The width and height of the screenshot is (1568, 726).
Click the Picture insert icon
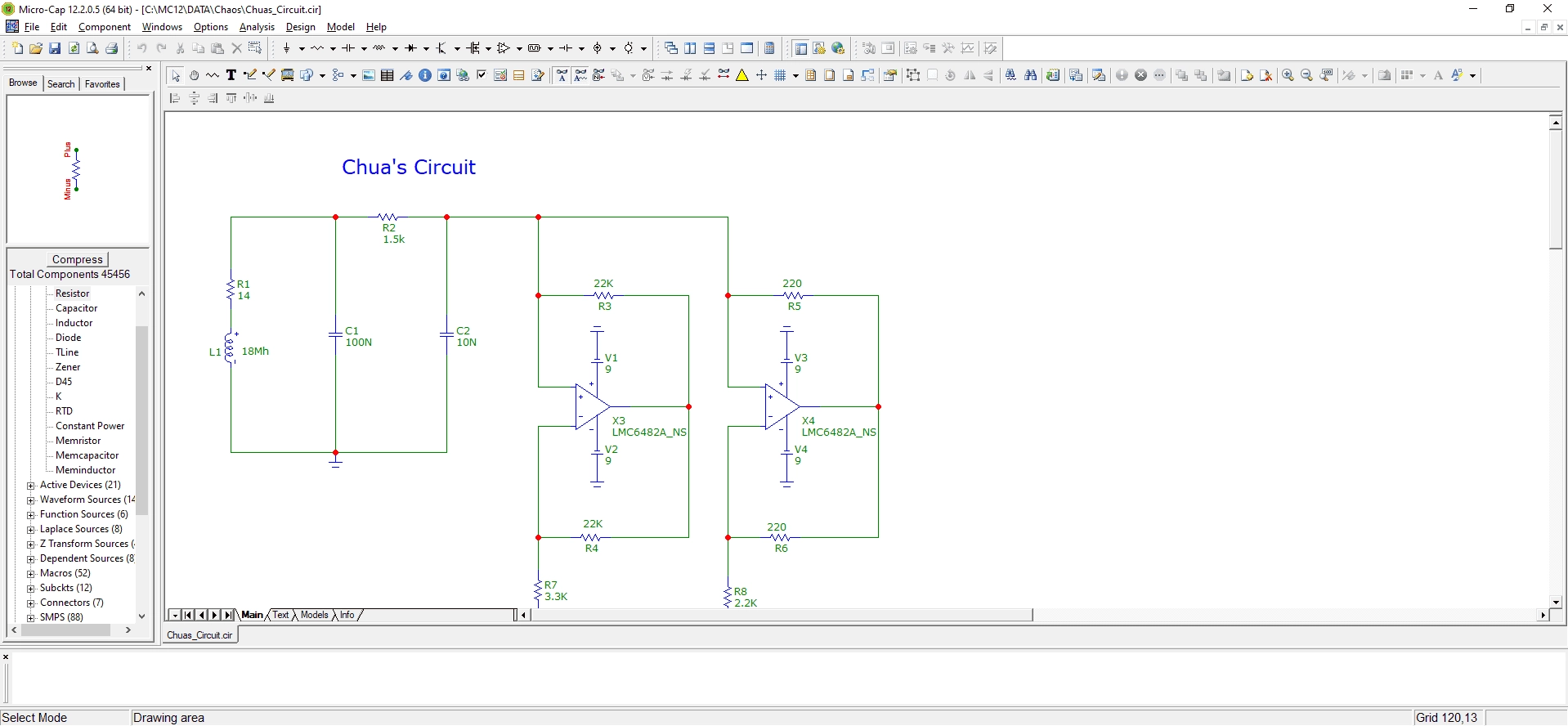[369, 75]
